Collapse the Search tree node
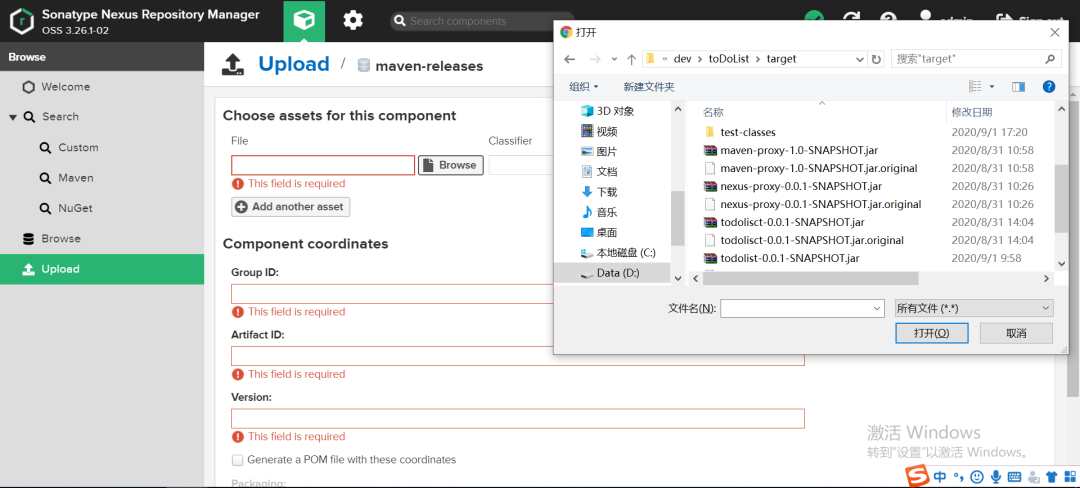Viewport: 1080px width, 488px height. coord(13,117)
